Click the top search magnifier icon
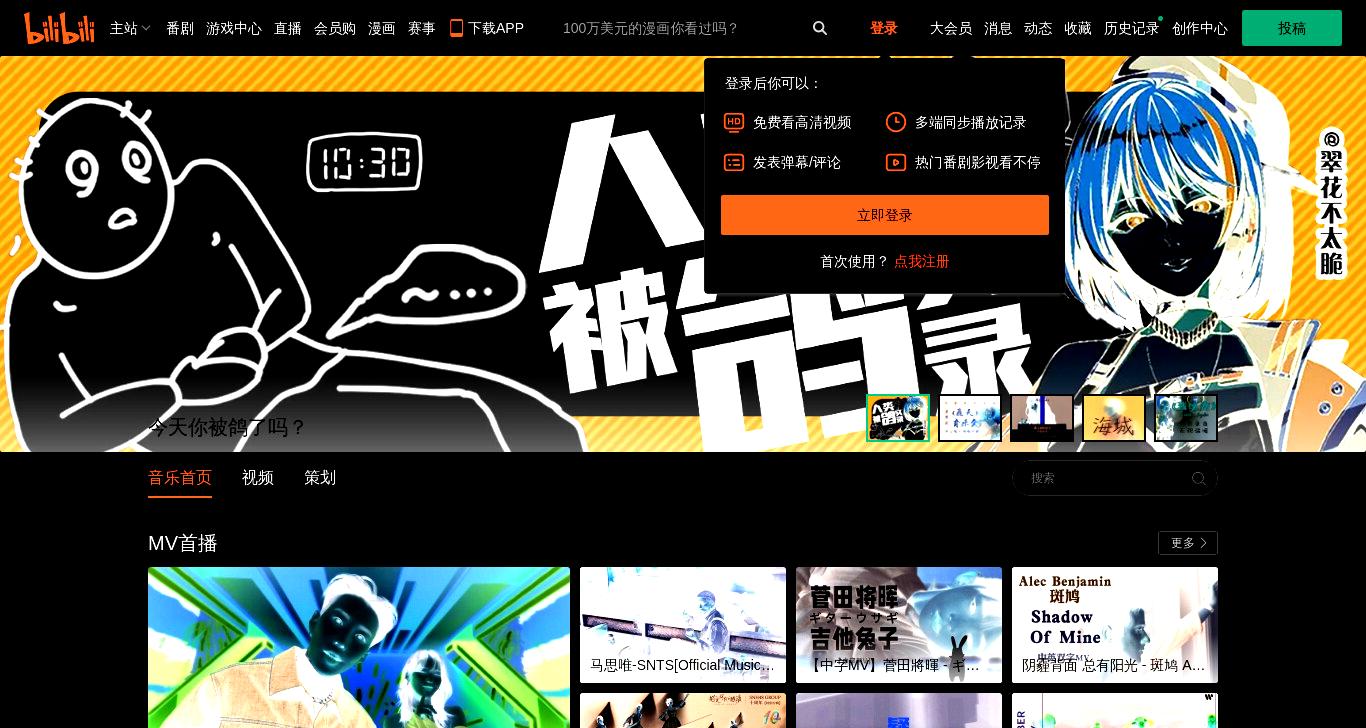1366x728 pixels. (x=820, y=28)
